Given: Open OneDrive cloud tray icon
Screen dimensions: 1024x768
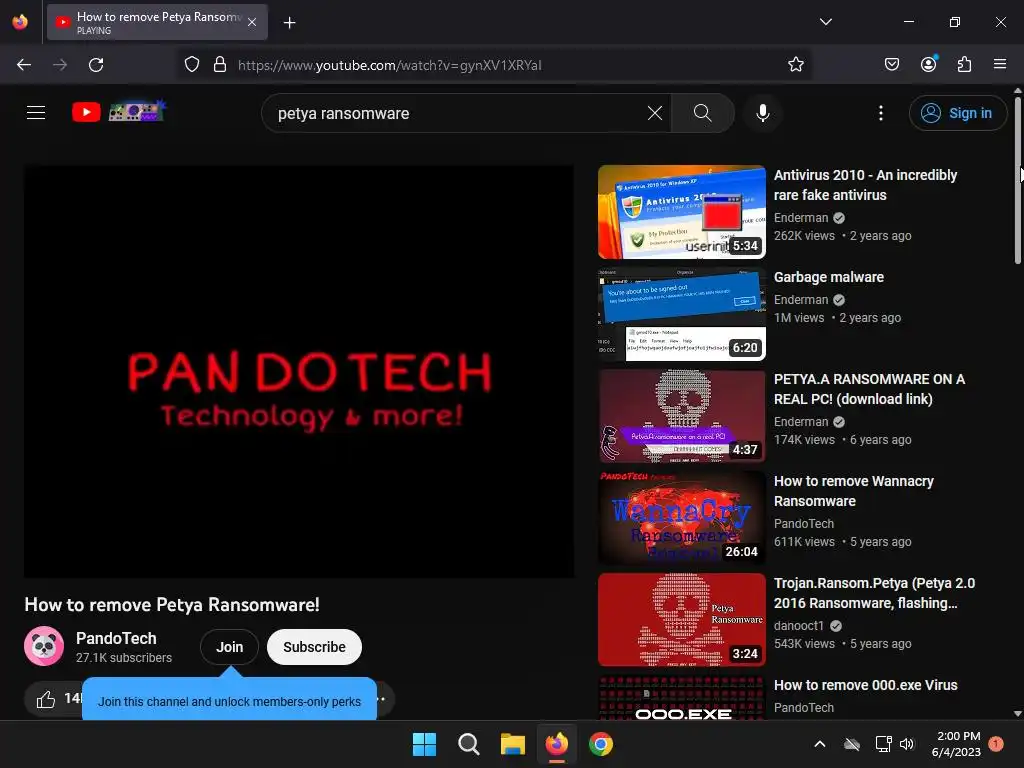Looking at the screenshot, I should tap(852, 744).
